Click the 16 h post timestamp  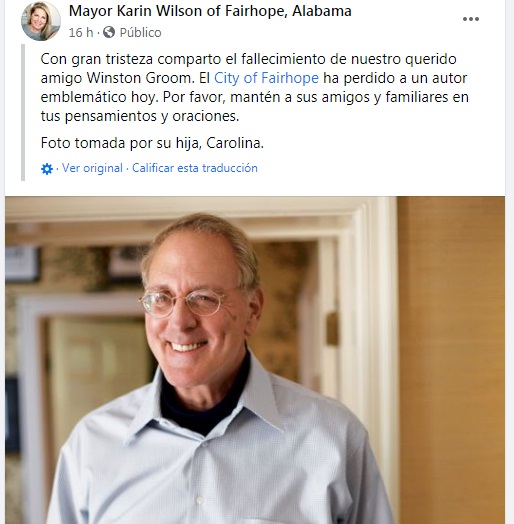click(81, 32)
